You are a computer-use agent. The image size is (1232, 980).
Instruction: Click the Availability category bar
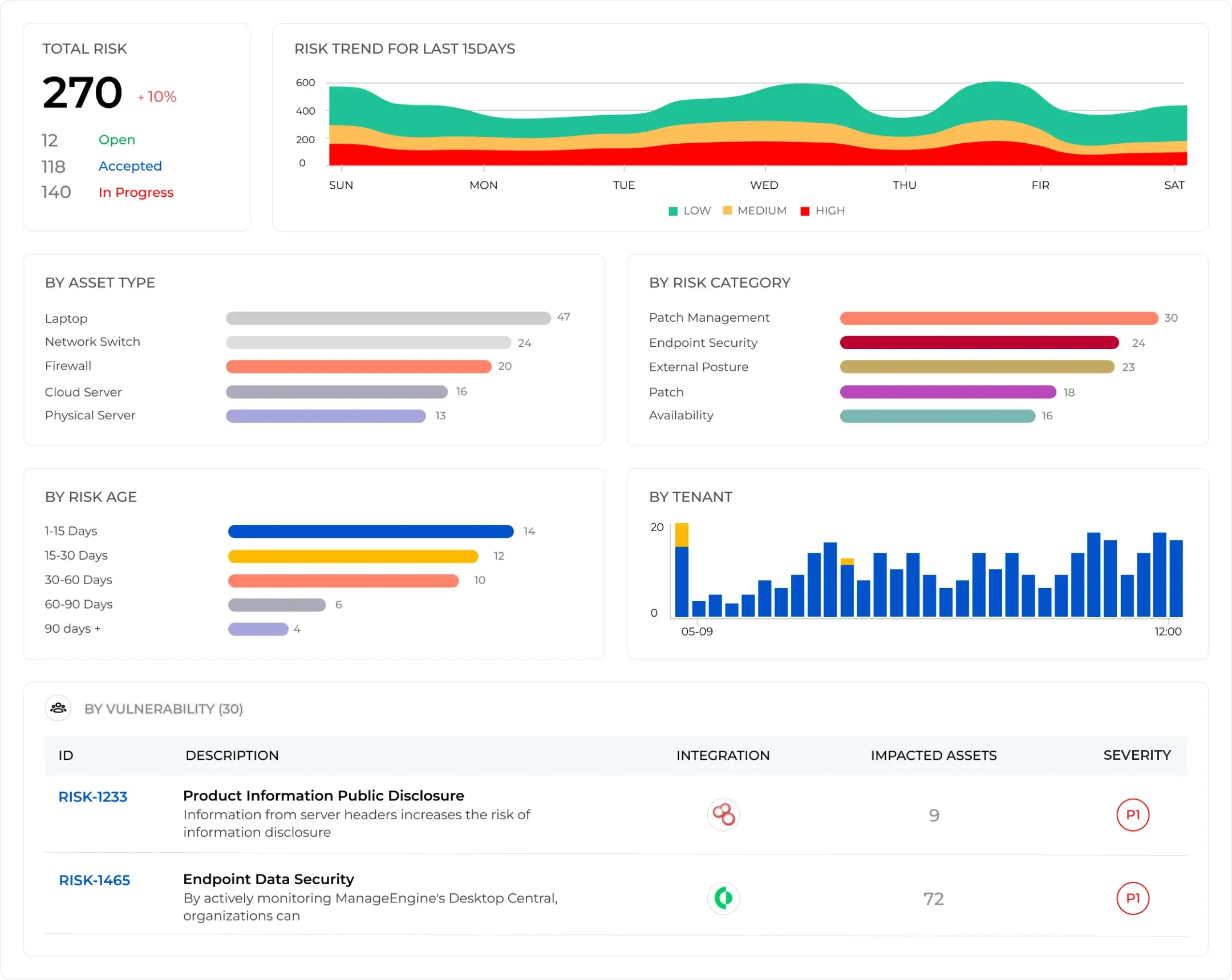click(x=938, y=415)
